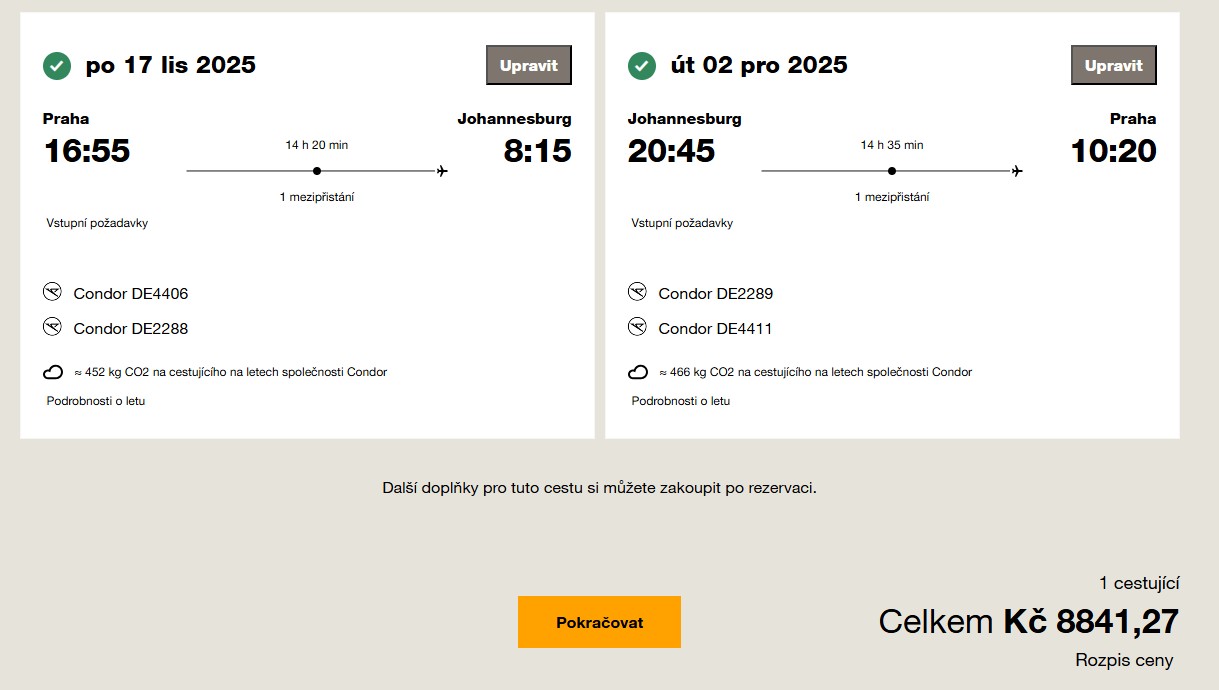The width and height of the screenshot is (1219, 690).
Task: Open Vstupní požadavky for the return flight
Action: click(682, 223)
